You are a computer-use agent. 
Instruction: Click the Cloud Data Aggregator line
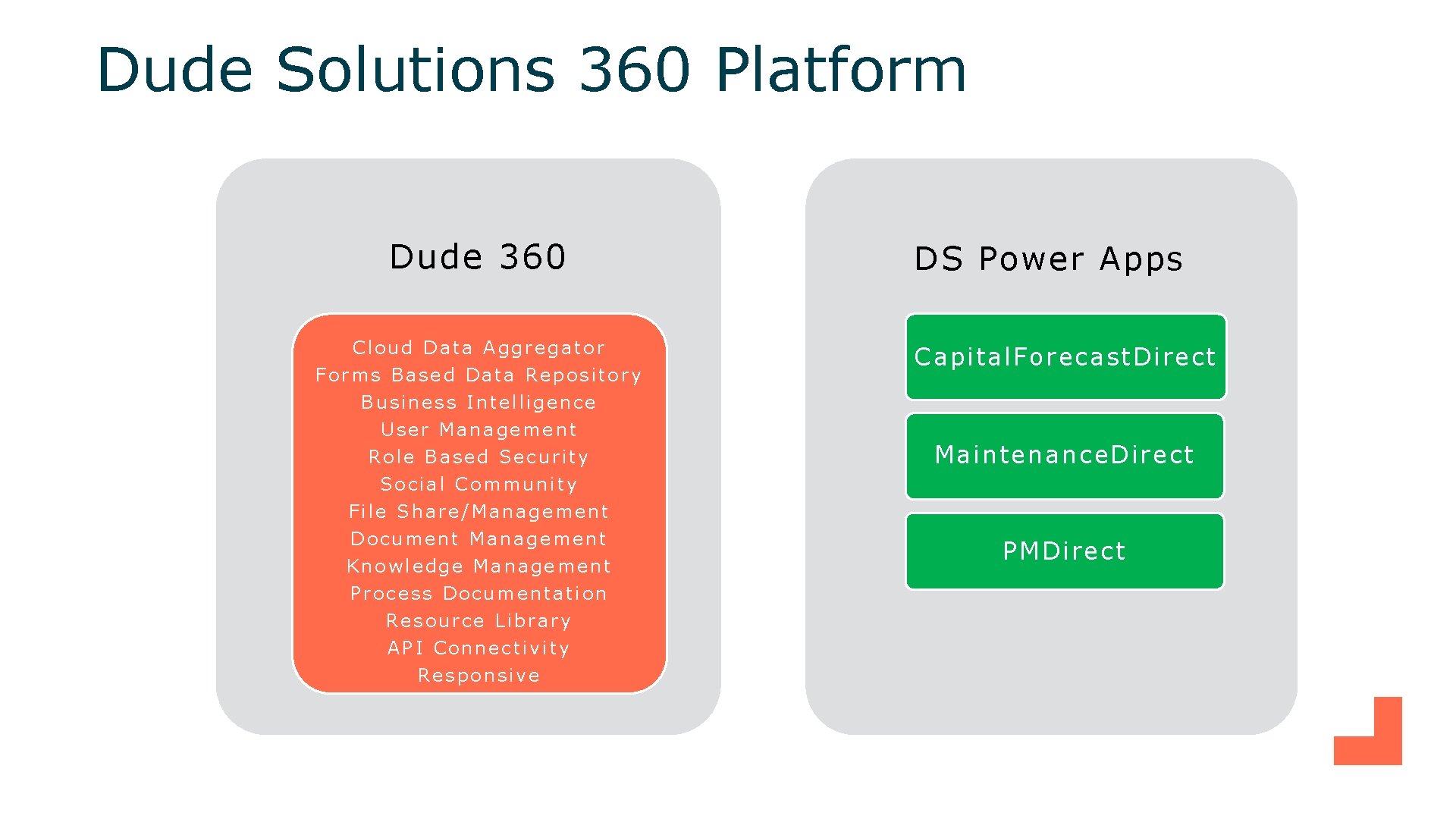point(479,348)
